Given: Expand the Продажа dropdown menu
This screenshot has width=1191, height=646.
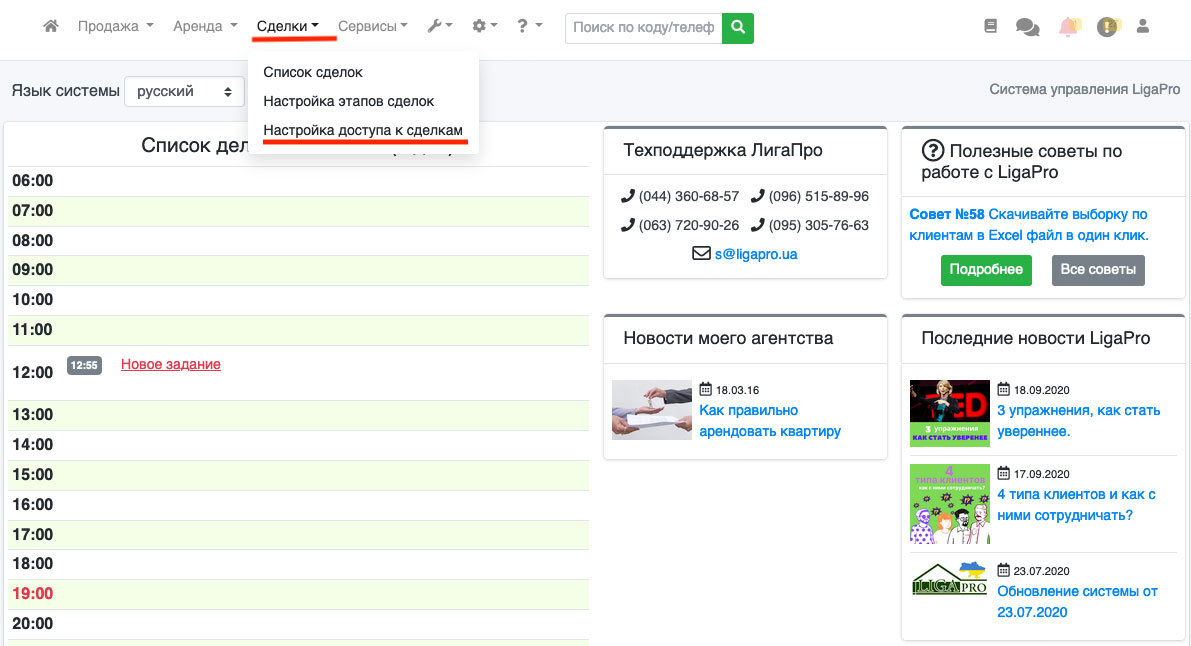Looking at the screenshot, I should pos(115,27).
